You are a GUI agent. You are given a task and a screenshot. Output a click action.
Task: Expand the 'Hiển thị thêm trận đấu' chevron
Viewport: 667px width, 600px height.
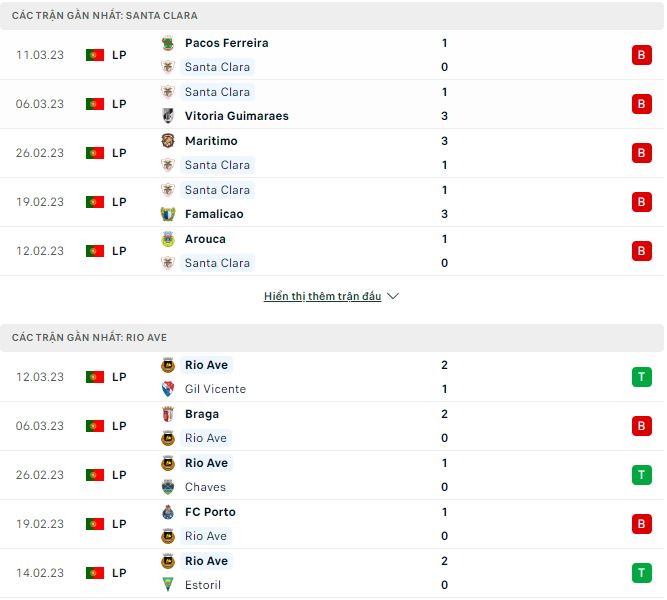tap(393, 297)
